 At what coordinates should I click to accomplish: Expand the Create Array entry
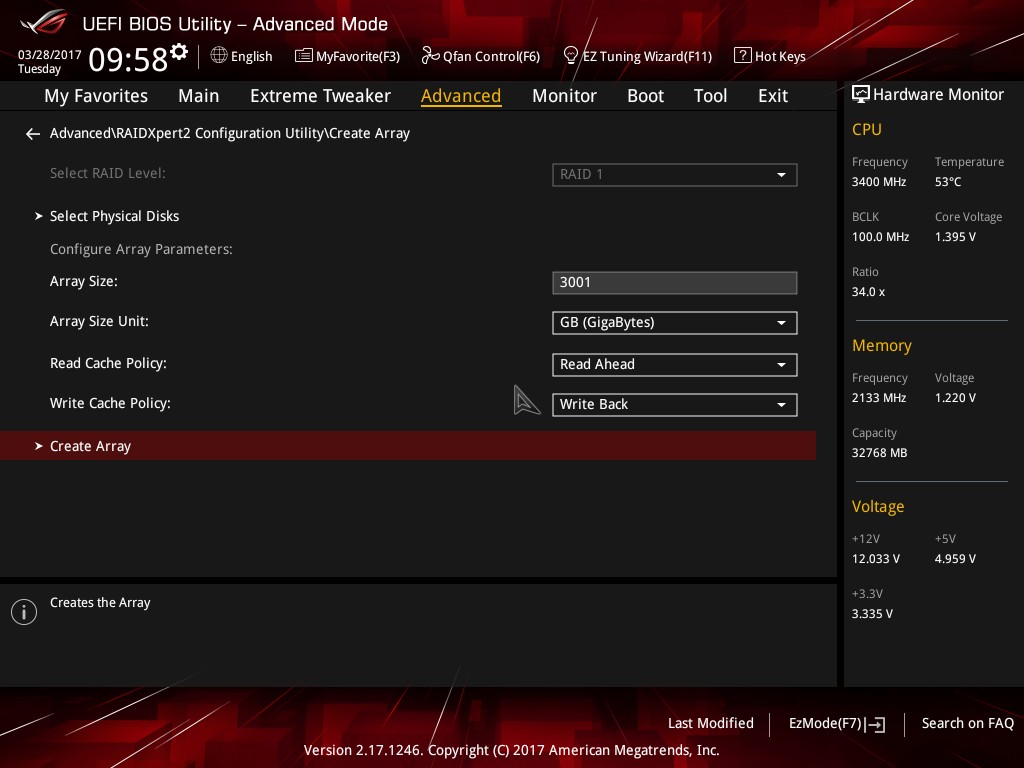90,445
